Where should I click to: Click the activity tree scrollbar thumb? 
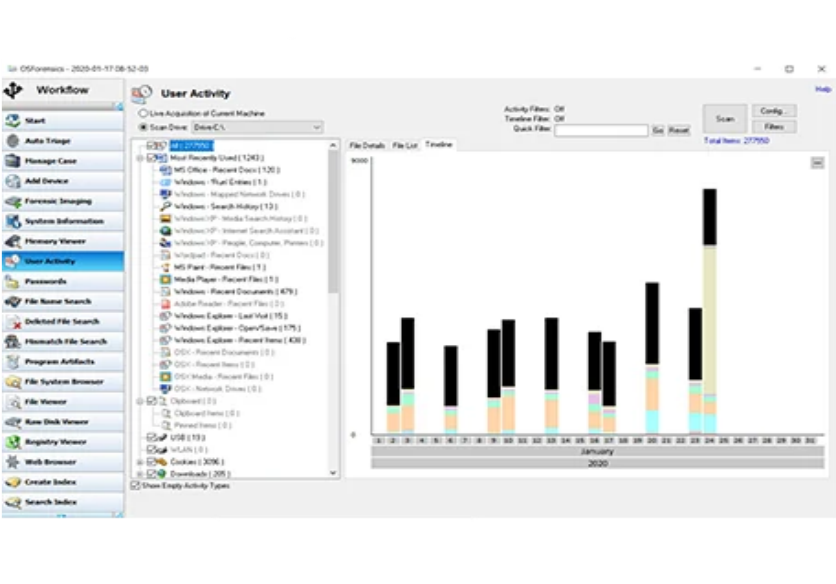(333, 221)
